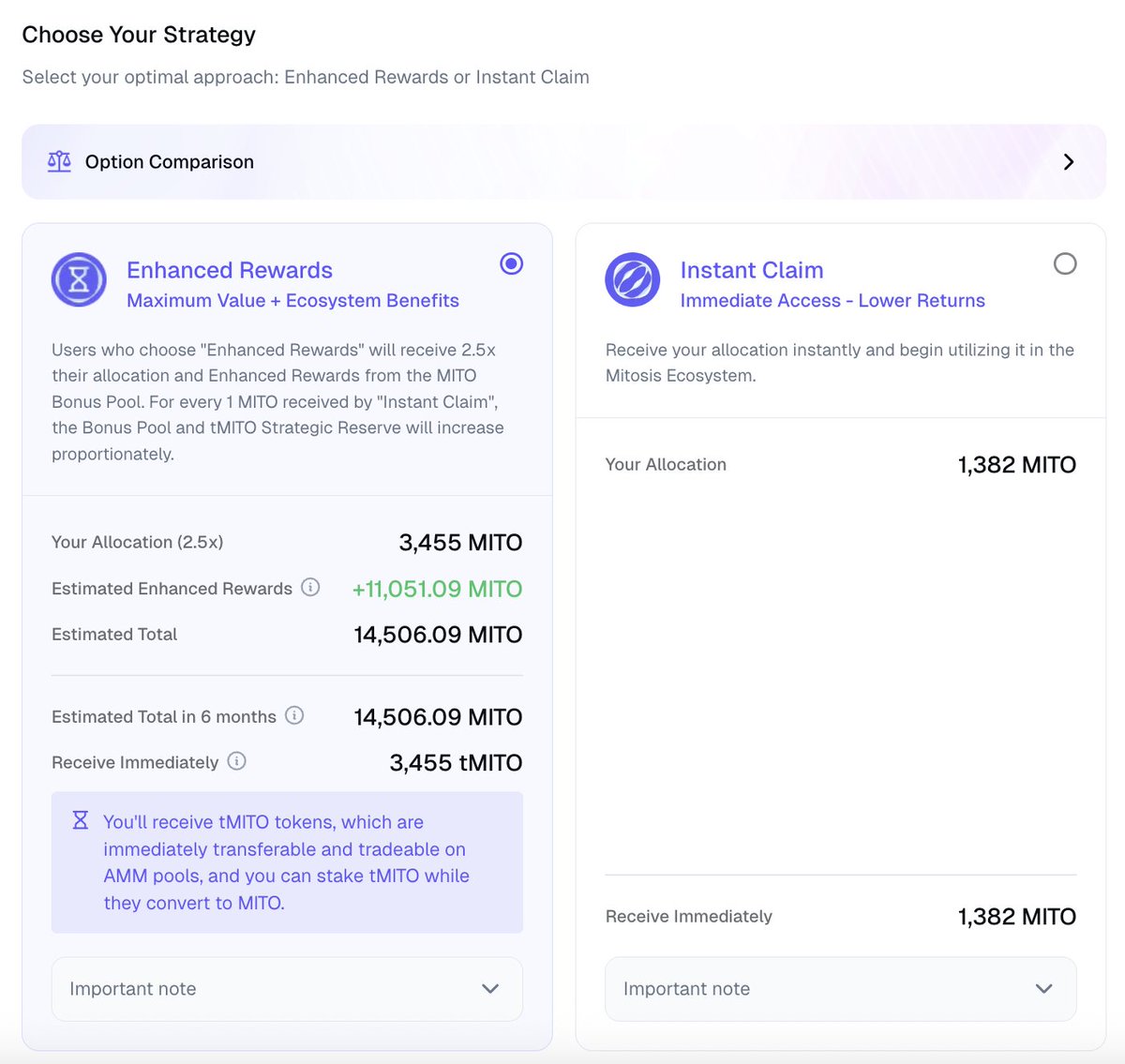Click the Maximum Value + Ecosystem Benefits subtitle
This screenshot has width=1125, height=1064.
point(292,300)
